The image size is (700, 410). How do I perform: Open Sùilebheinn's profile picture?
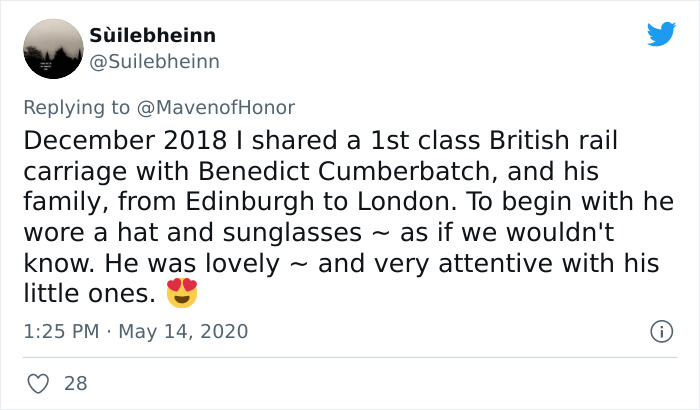tap(51, 49)
